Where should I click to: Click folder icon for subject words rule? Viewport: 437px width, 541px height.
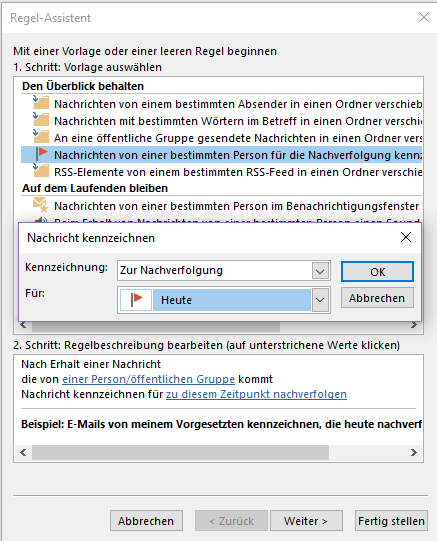click(41, 119)
